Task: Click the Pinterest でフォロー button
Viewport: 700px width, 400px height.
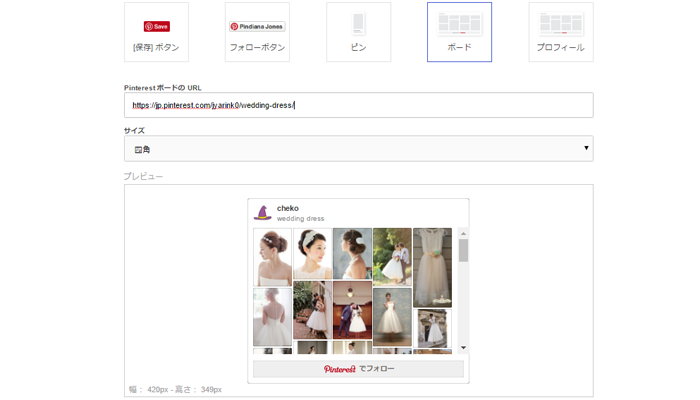Action: [x=358, y=369]
